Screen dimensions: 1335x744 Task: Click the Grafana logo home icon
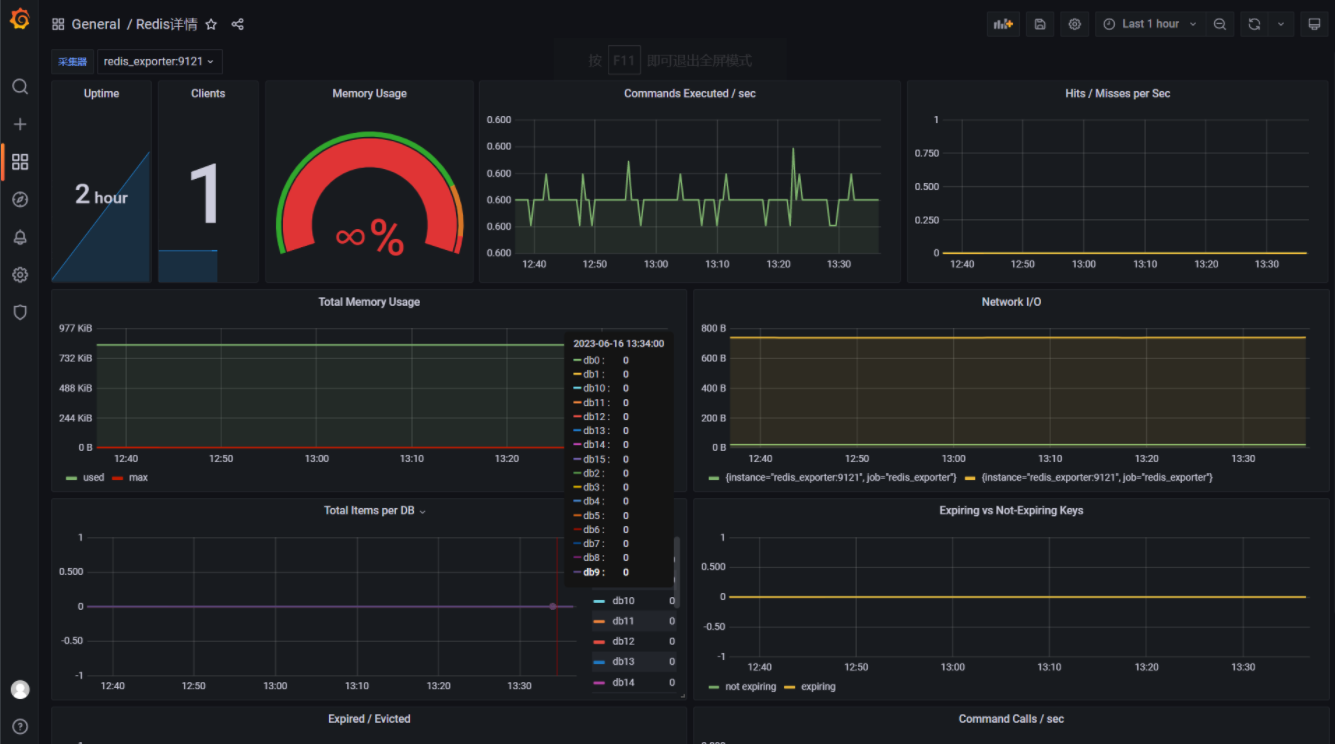(x=19, y=19)
